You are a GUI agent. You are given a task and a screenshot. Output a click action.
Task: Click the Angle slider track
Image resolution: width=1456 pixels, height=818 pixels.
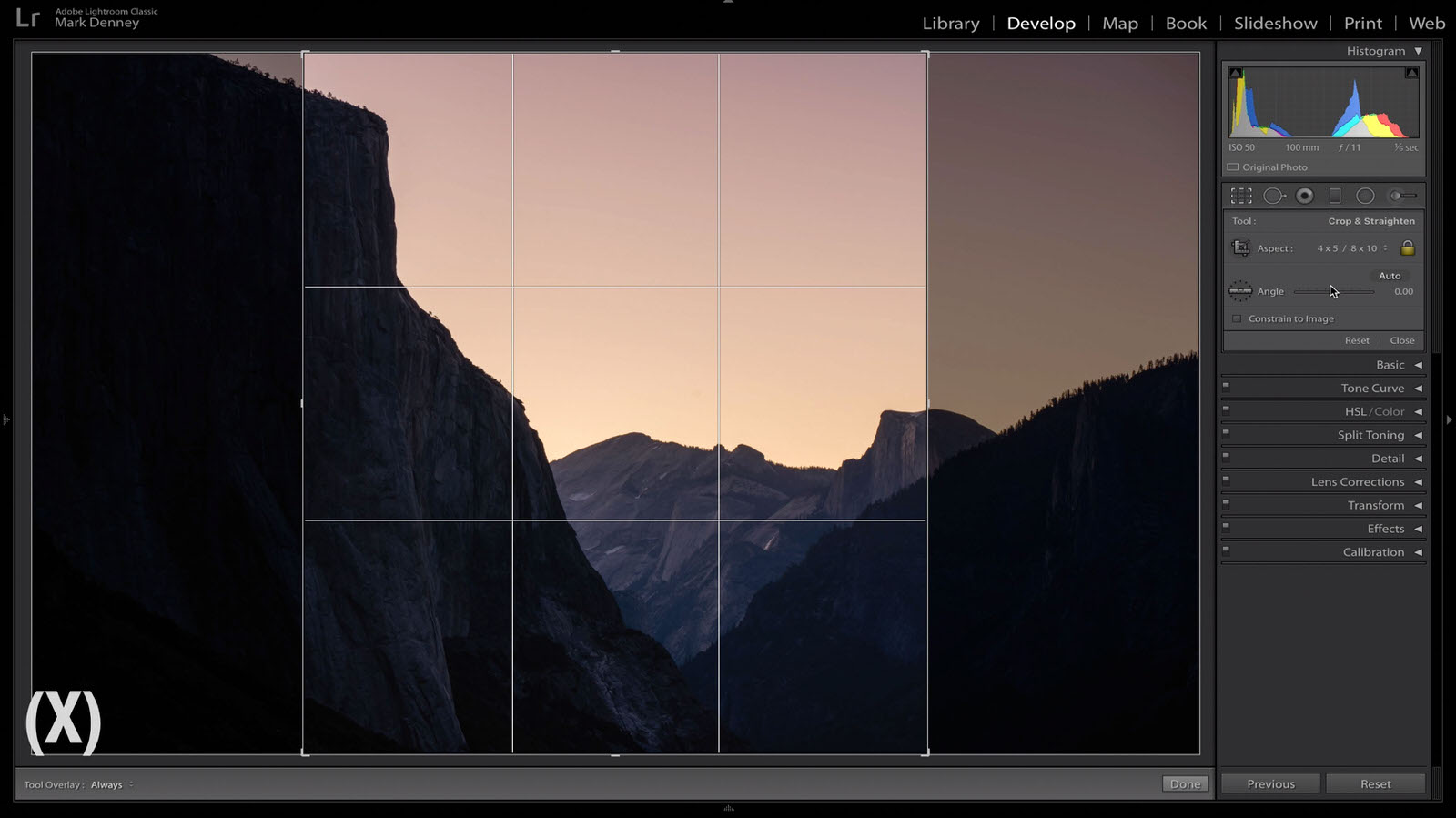(1334, 292)
